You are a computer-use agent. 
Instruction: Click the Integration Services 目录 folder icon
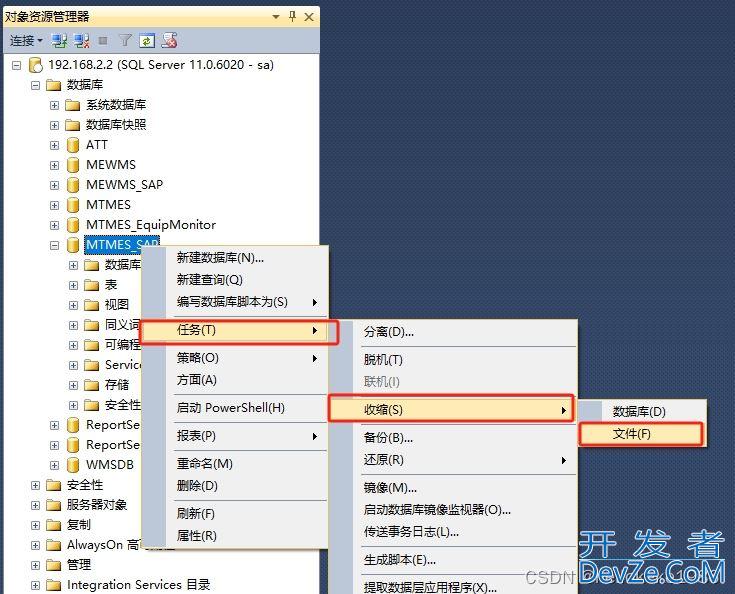click(54, 585)
